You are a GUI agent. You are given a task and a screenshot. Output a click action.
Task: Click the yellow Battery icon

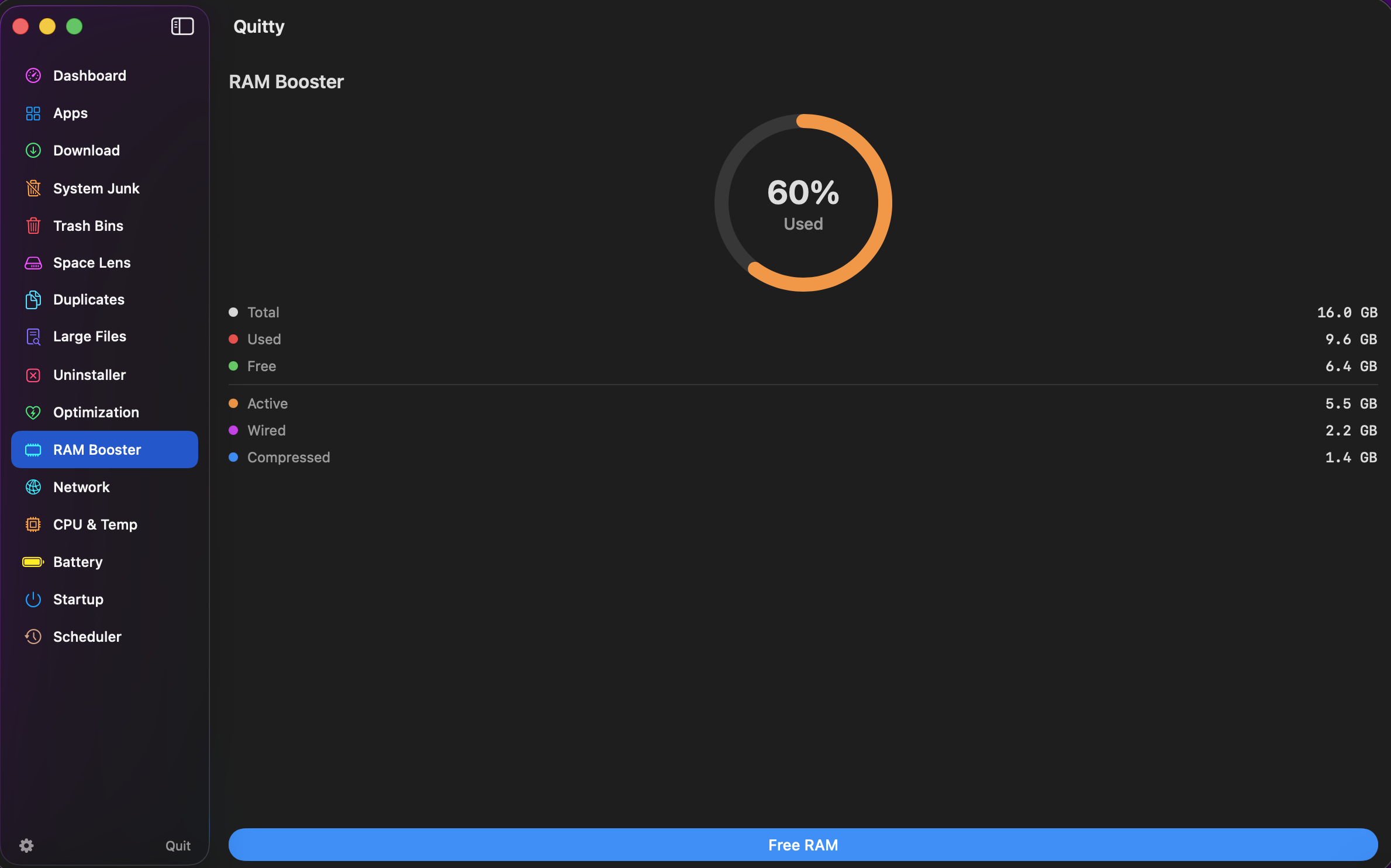(x=33, y=562)
